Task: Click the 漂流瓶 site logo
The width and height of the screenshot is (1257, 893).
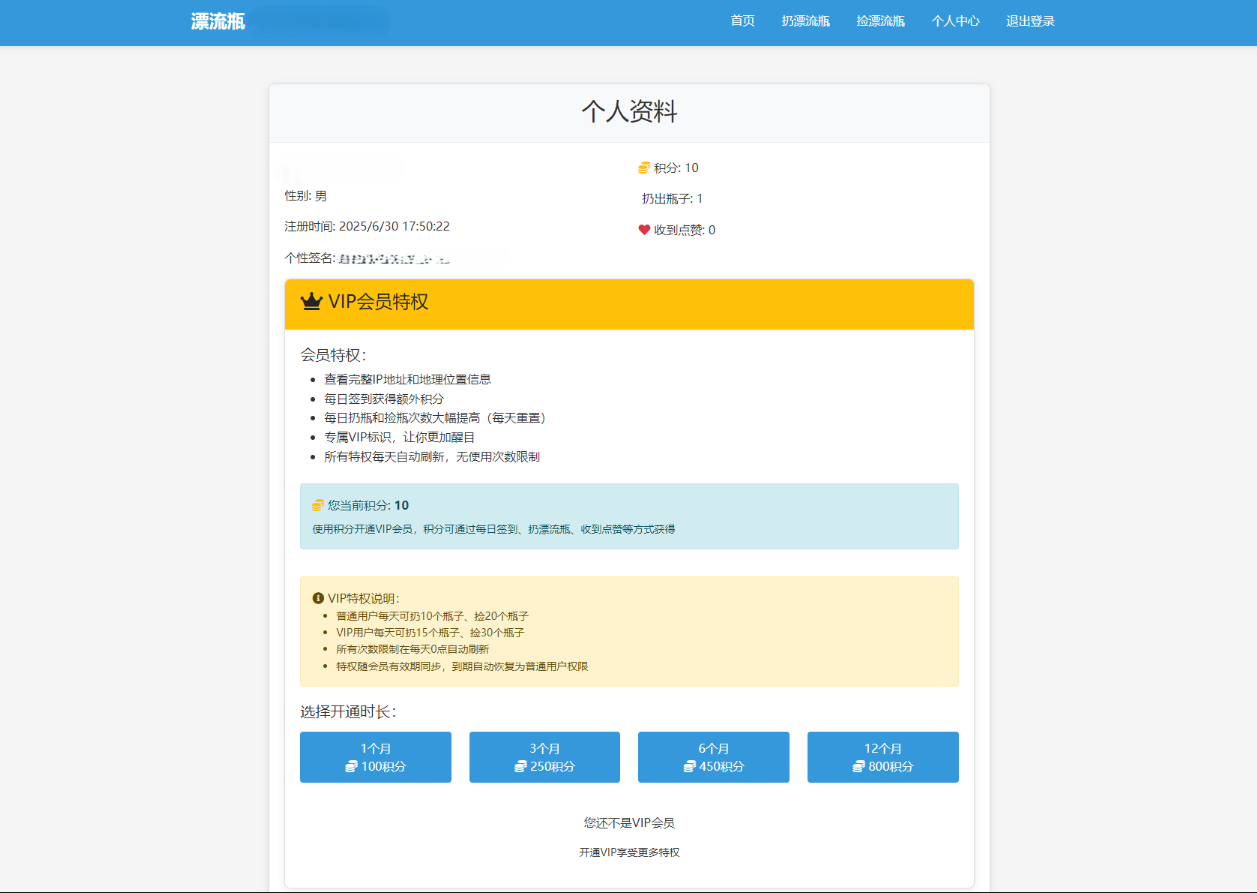Action: (218, 21)
